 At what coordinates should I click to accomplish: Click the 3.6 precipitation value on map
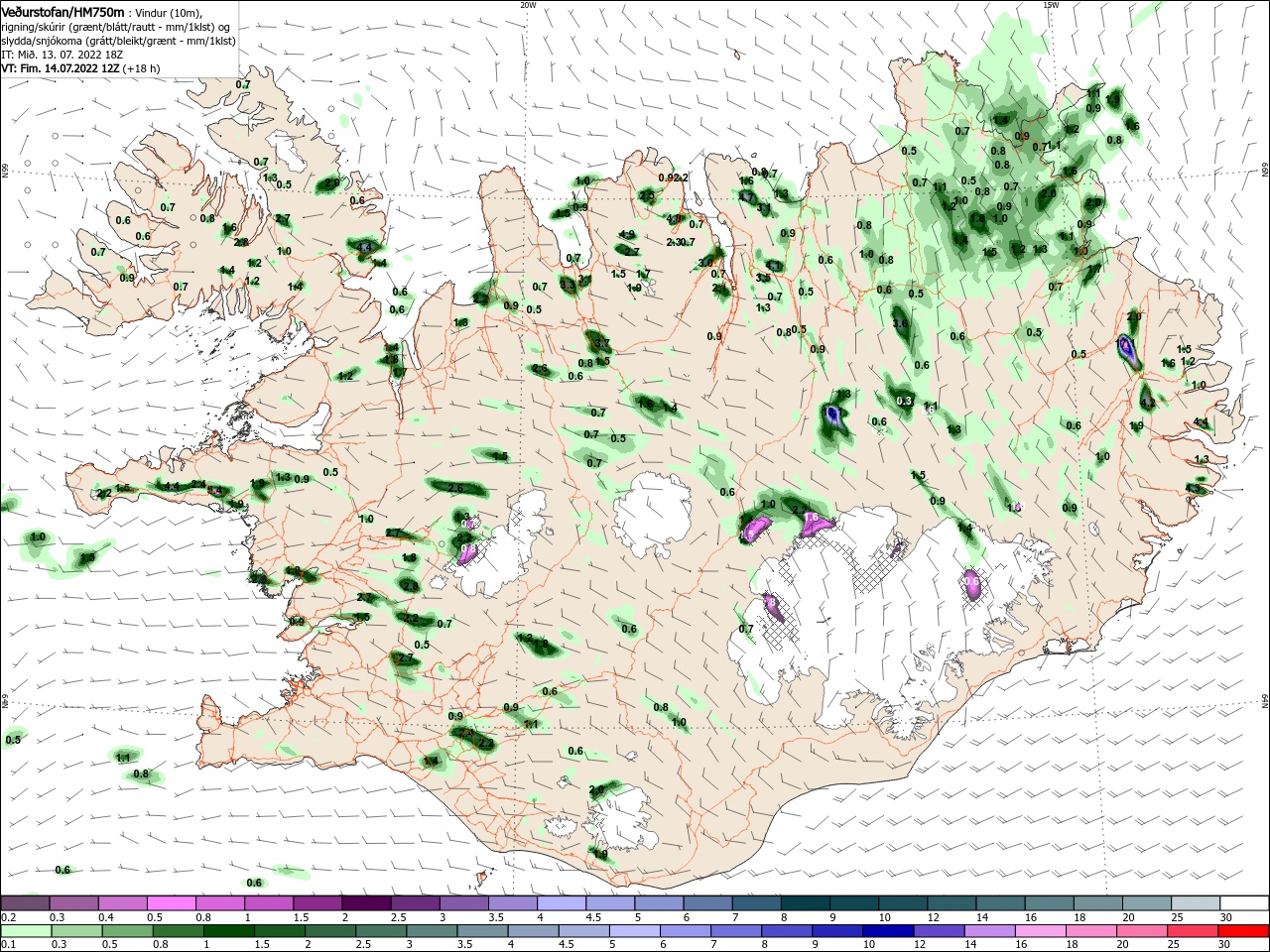pos(901,323)
